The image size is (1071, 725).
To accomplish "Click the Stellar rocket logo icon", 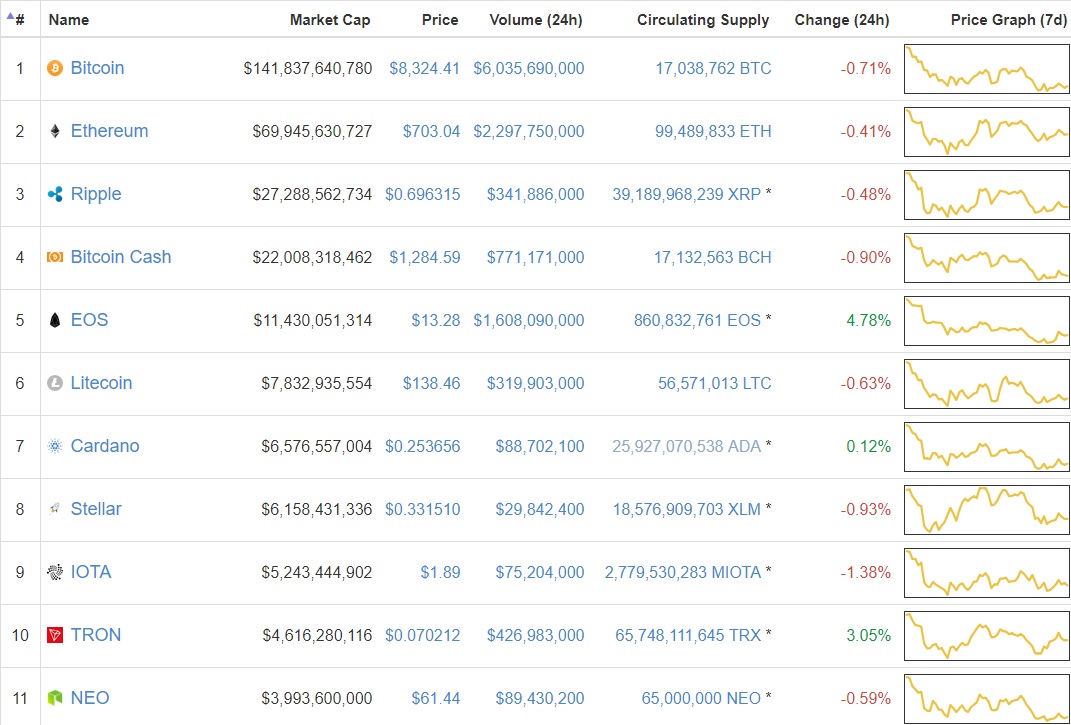I will pos(55,509).
